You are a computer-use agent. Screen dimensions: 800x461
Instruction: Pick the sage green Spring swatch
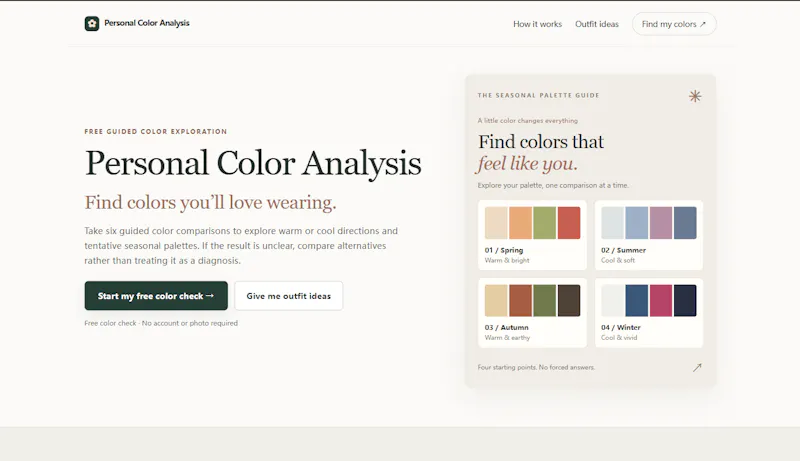click(544, 223)
